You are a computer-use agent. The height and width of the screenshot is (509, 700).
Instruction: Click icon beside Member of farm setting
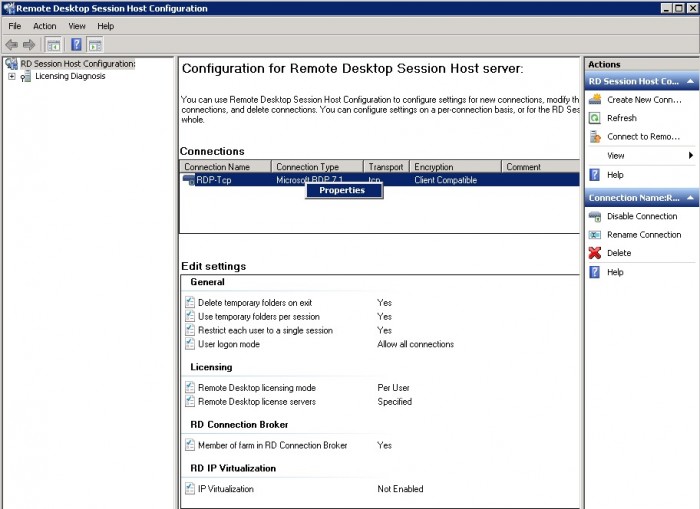coord(190,445)
